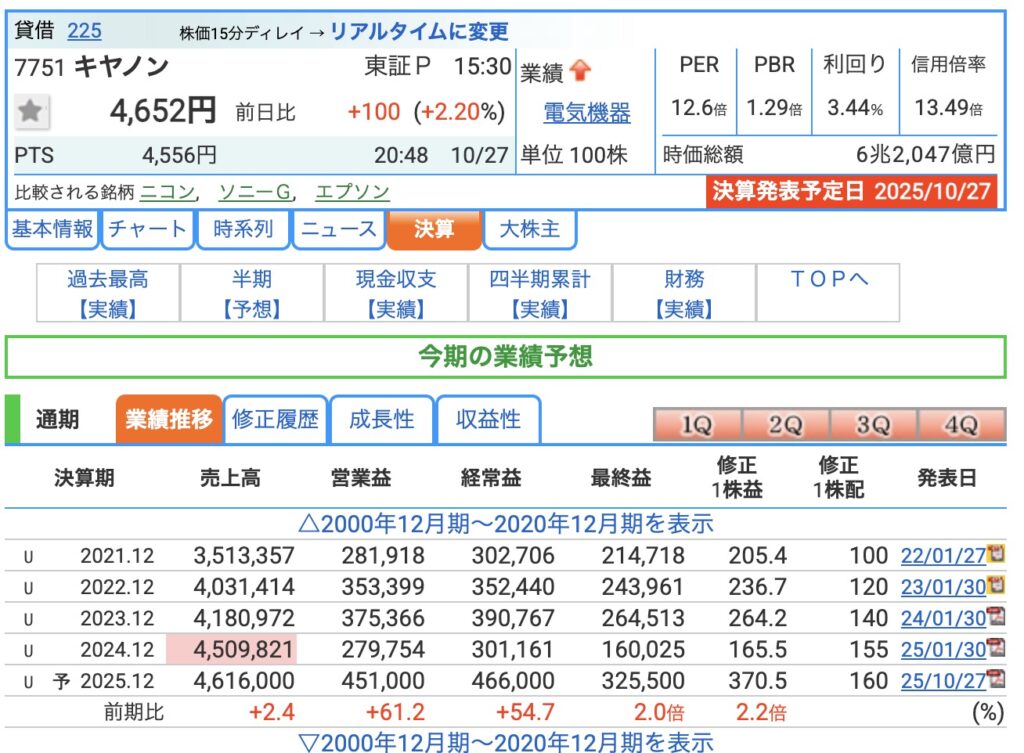Open the 大株主 tab

click(529, 229)
